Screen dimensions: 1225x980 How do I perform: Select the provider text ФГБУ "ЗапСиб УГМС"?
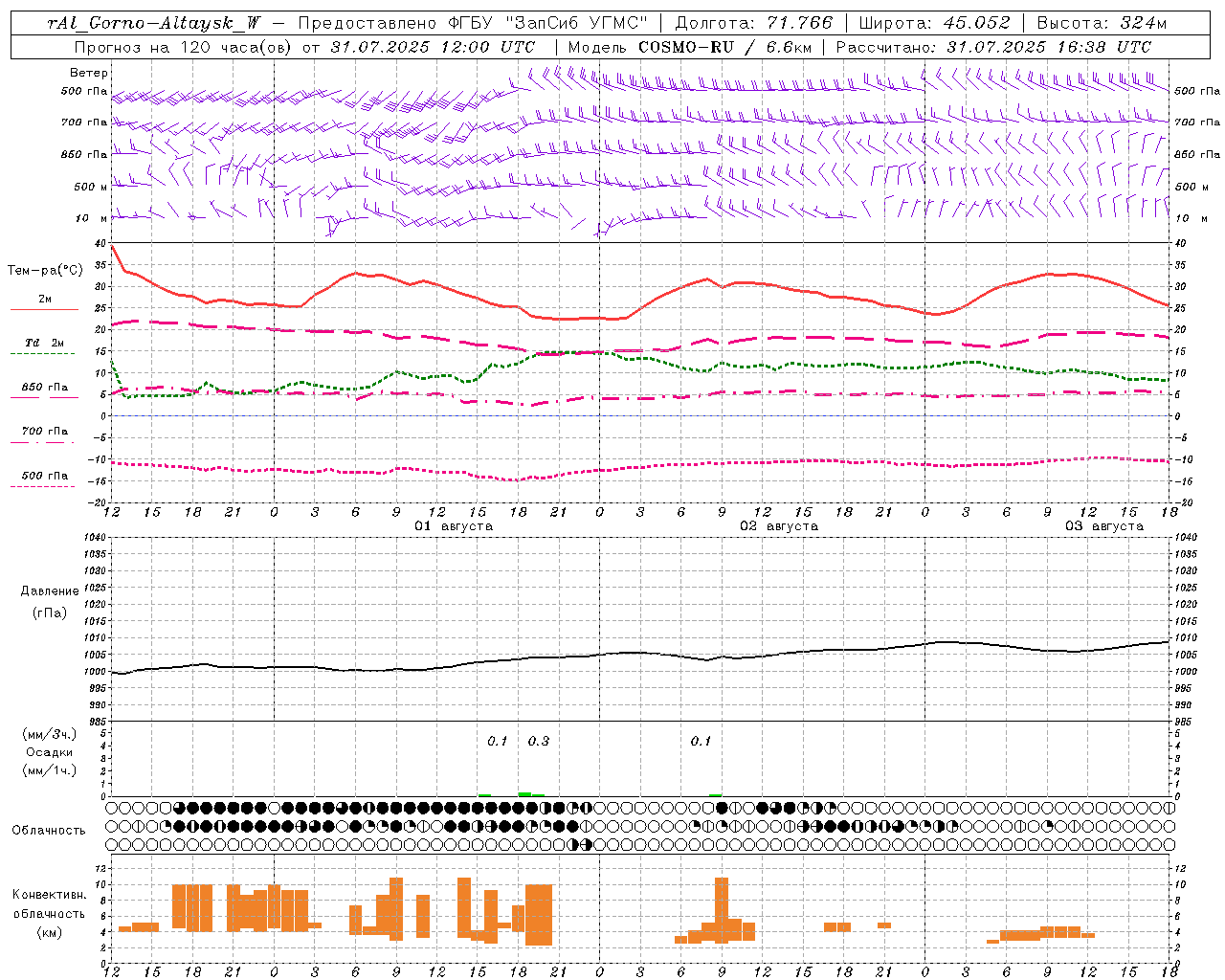tap(547, 23)
